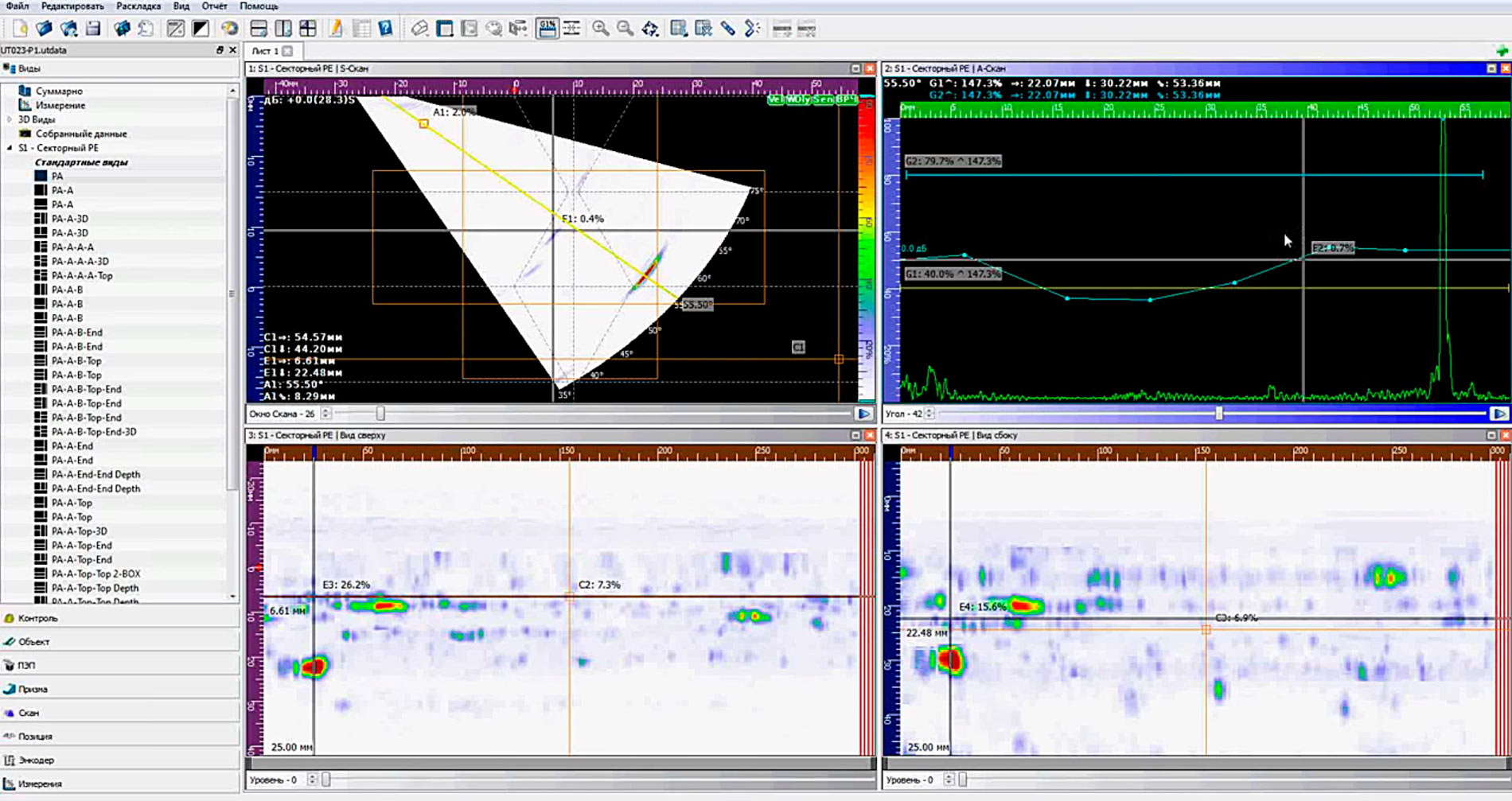Select the PA-A-B-Top-End-3D layout item
The image size is (1512, 801).
(x=94, y=432)
